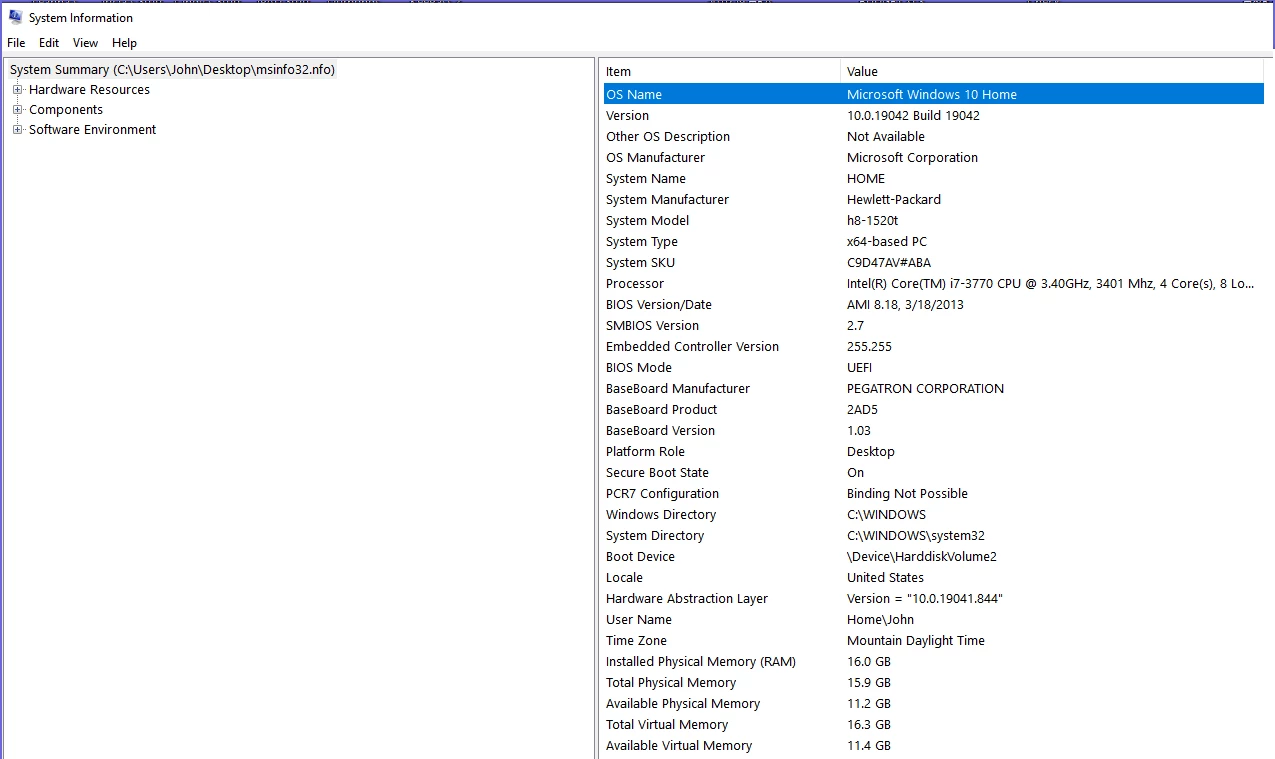Select the BIOS Mode row
Screen dimensions: 1275x759
coord(933,367)
